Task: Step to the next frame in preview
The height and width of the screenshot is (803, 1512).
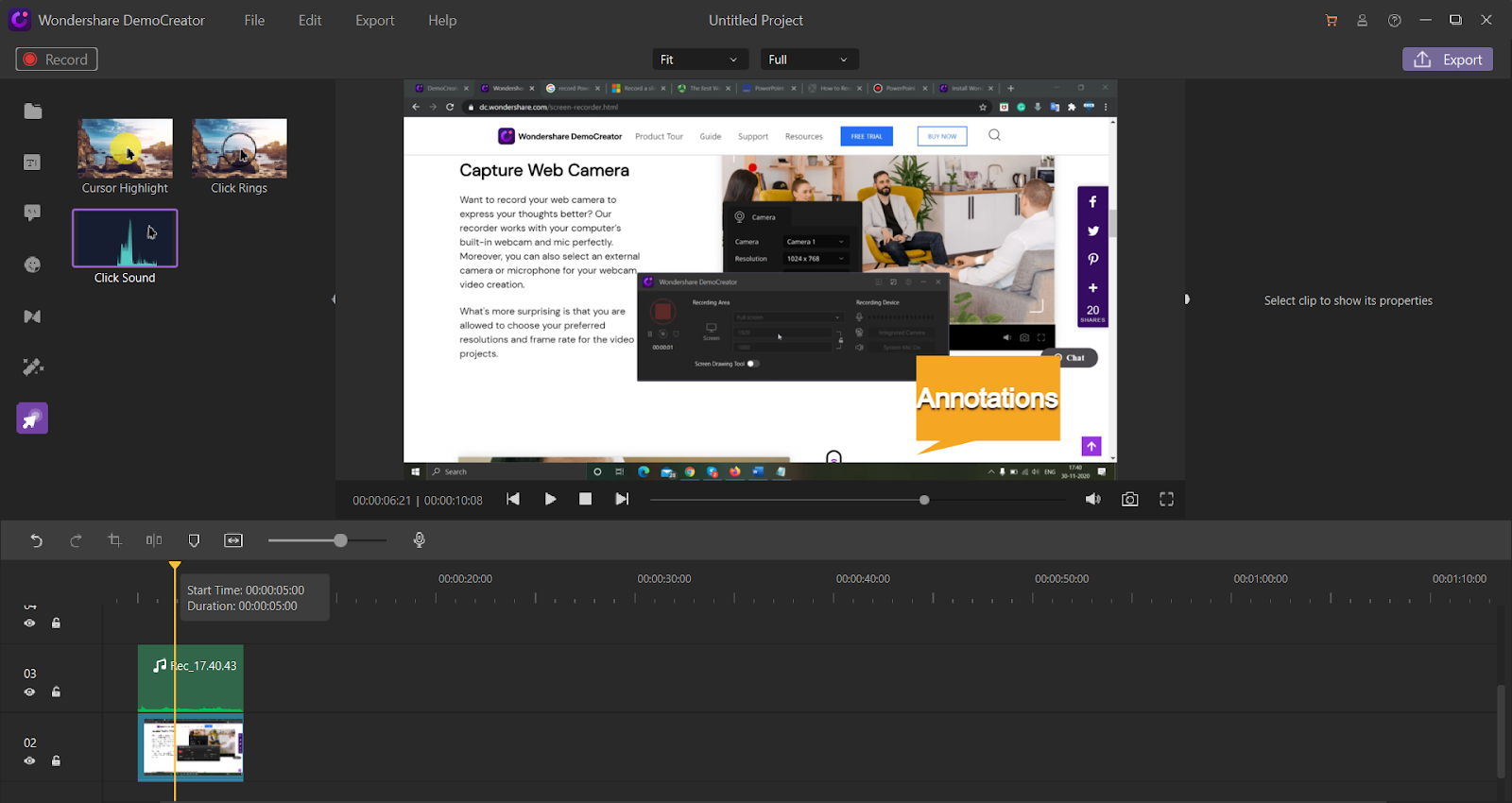Action: tap(622, 499)
